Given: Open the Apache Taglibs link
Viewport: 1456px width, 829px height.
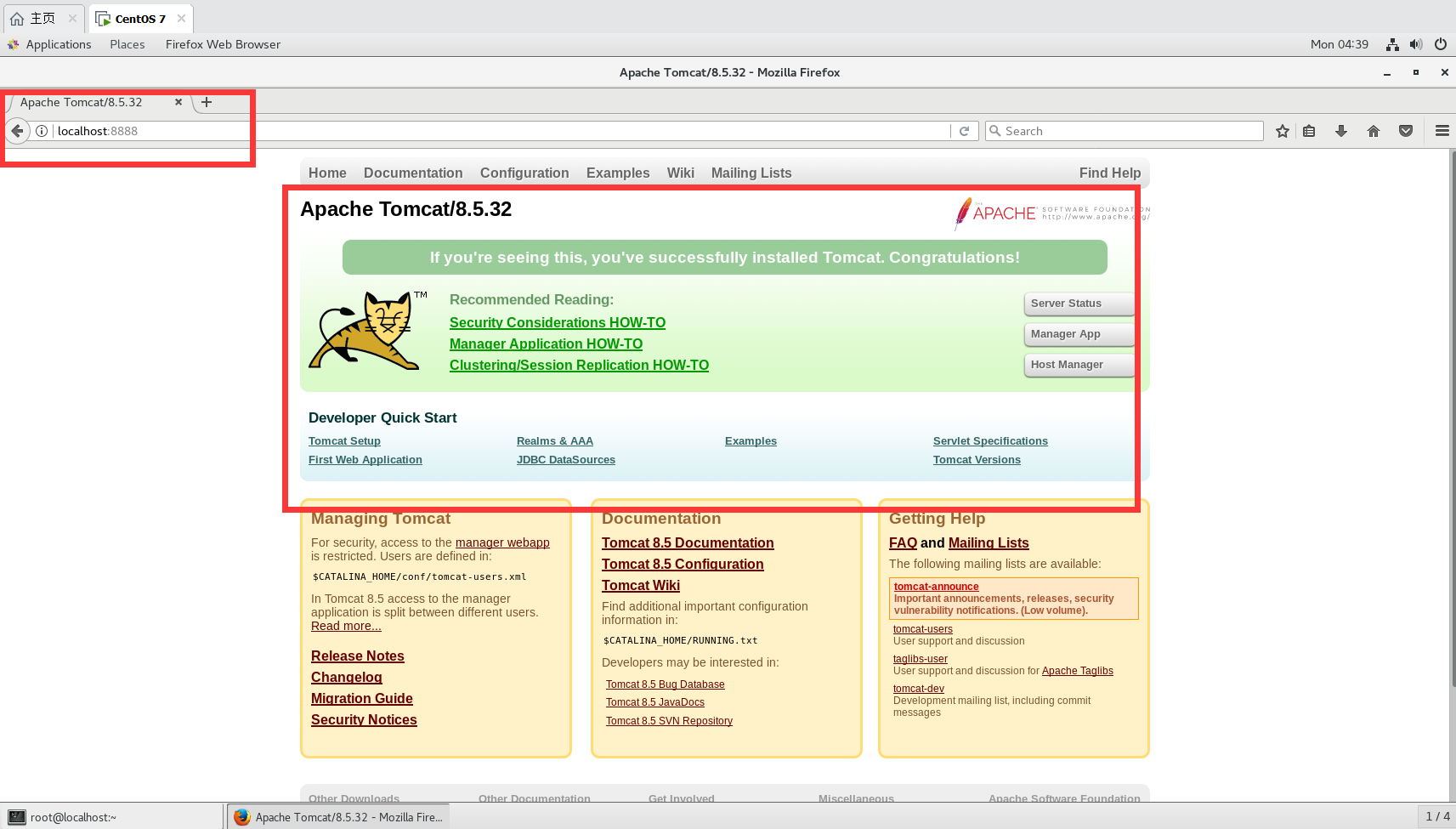Looking at the screenshot, I should (x=1078, y=671).
